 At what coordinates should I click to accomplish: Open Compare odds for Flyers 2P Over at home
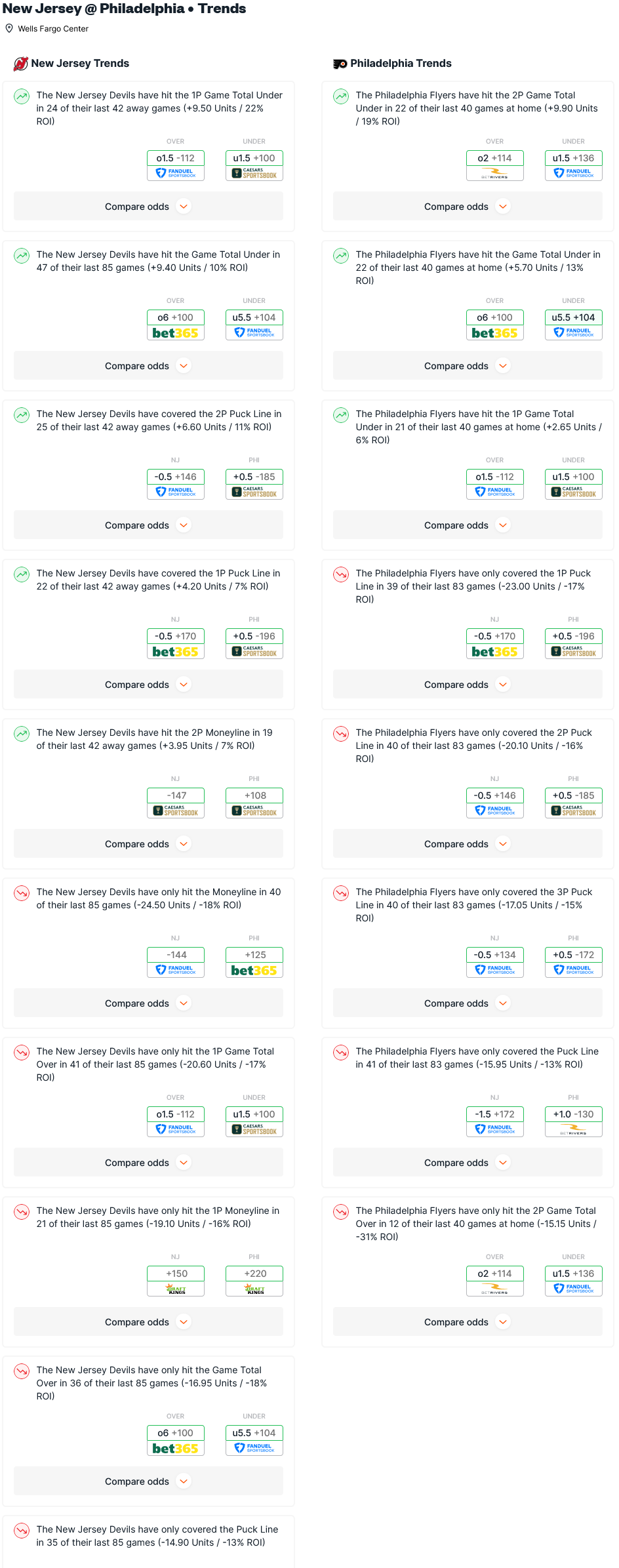[x=468, y=1322]
